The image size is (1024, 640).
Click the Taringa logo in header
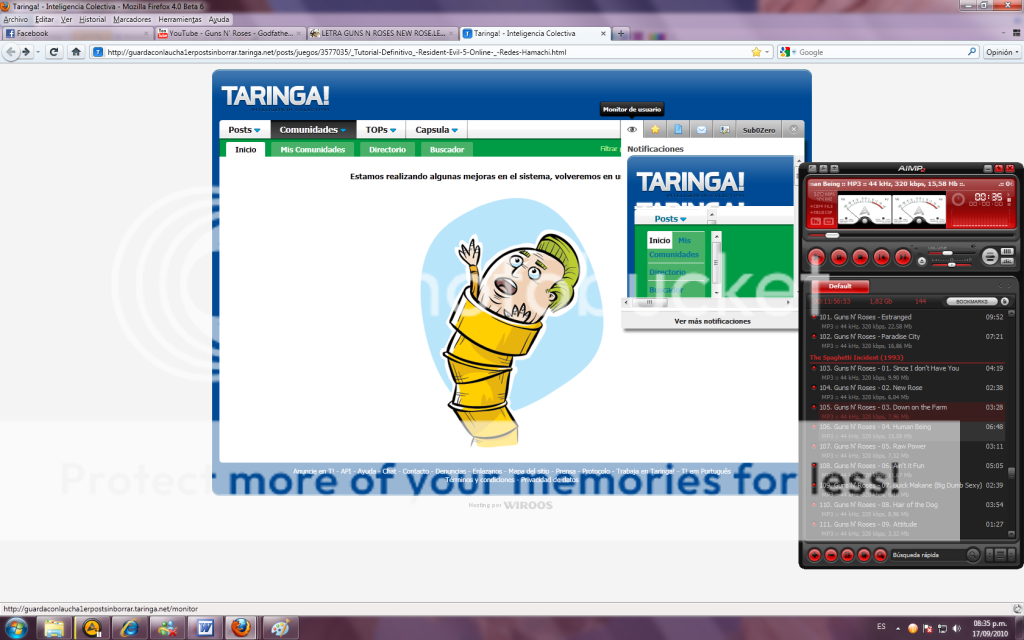(275, 97)
